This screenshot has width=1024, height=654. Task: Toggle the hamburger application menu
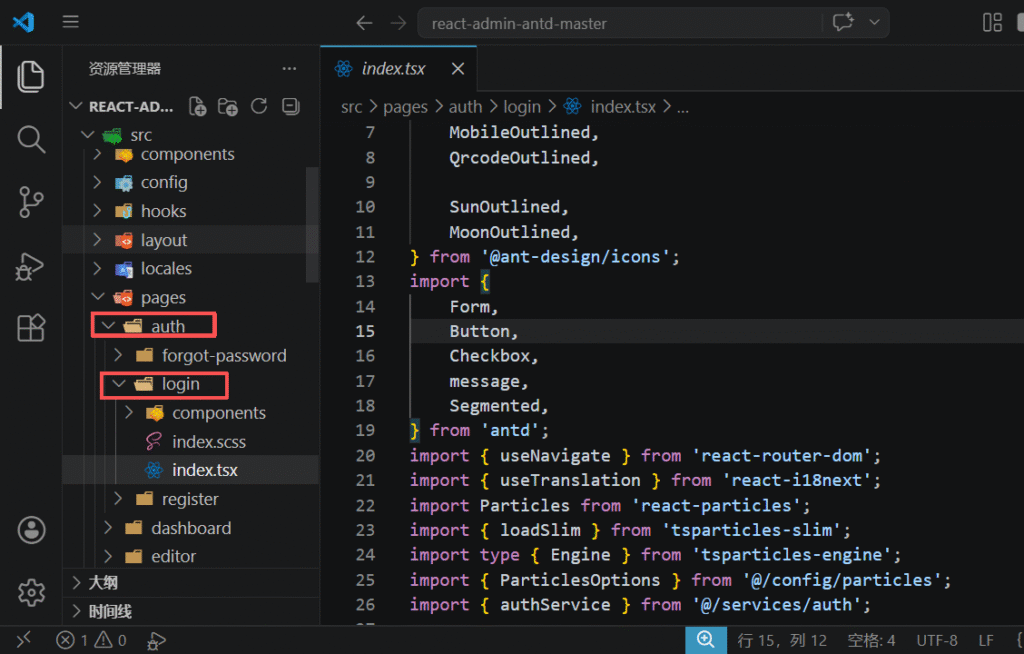point(70,22)
